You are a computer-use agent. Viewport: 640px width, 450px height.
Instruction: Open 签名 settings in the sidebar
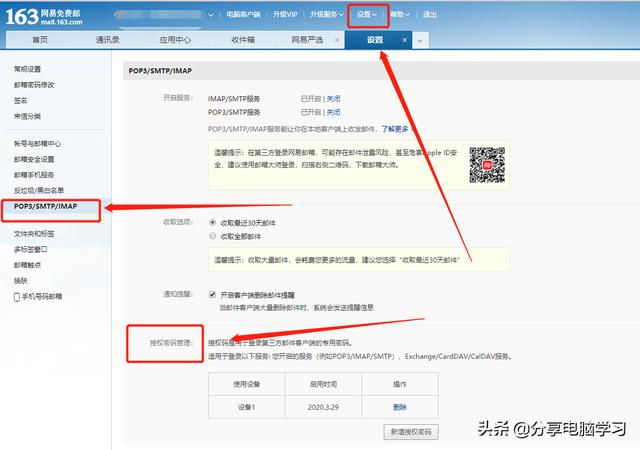pos(20,100)
